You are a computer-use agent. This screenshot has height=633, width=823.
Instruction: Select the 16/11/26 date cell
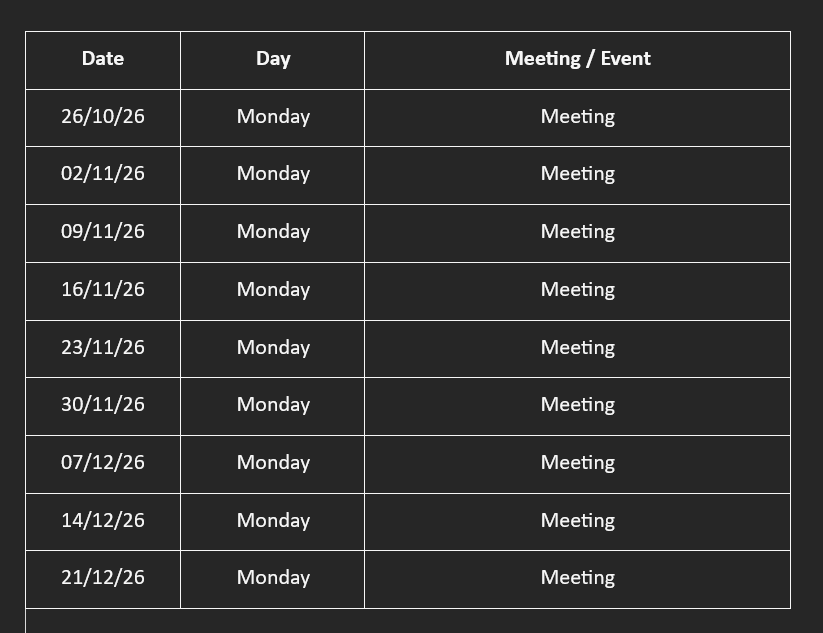[103, 290]
